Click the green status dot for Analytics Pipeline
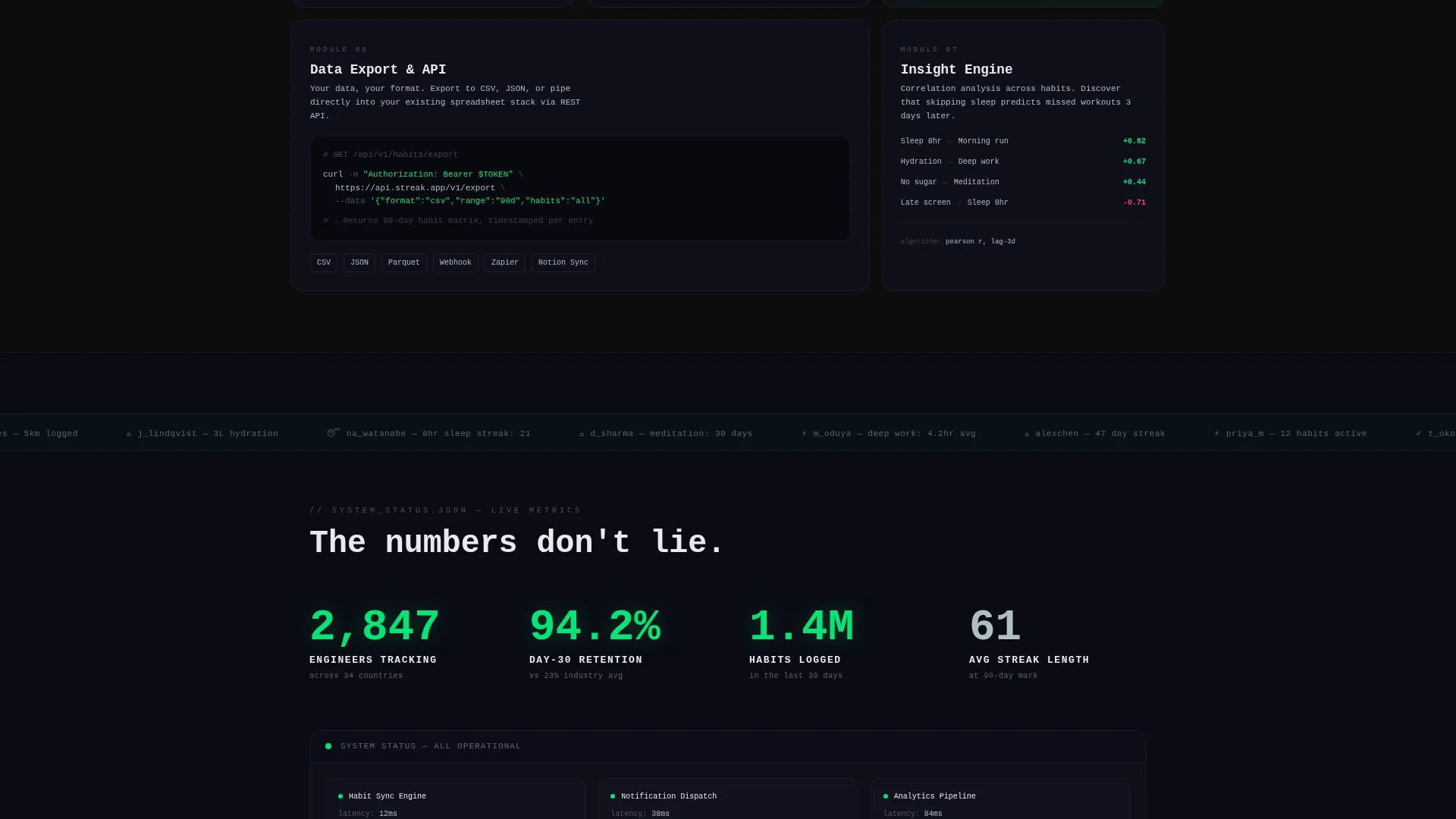The height and width of the screenshot is (819, 1456). (886, 796)
